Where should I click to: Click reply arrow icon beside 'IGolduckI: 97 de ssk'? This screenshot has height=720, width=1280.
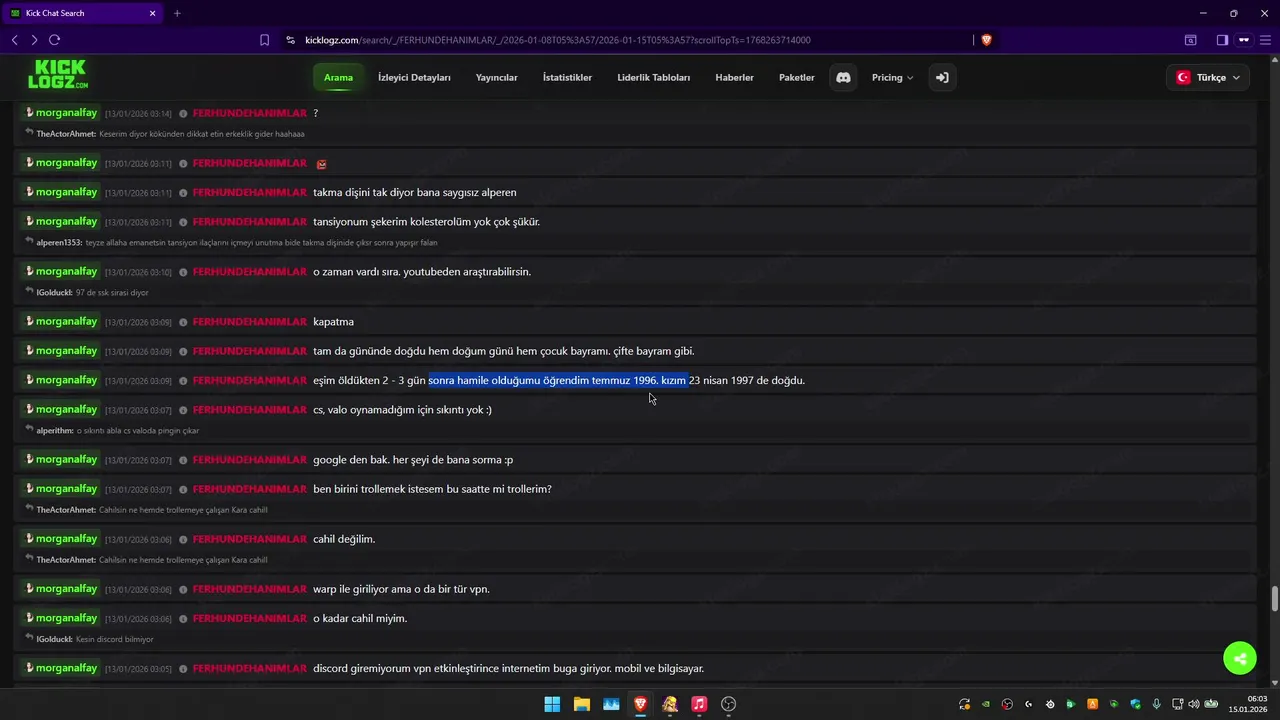[x=30, y=292]
